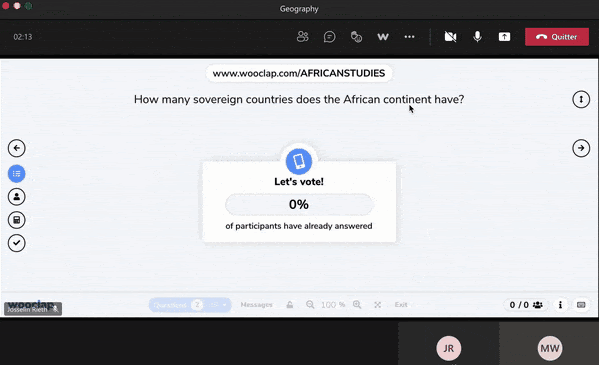
Task: Click the 100 % zoom level
Action: click(x=333, y=305)
